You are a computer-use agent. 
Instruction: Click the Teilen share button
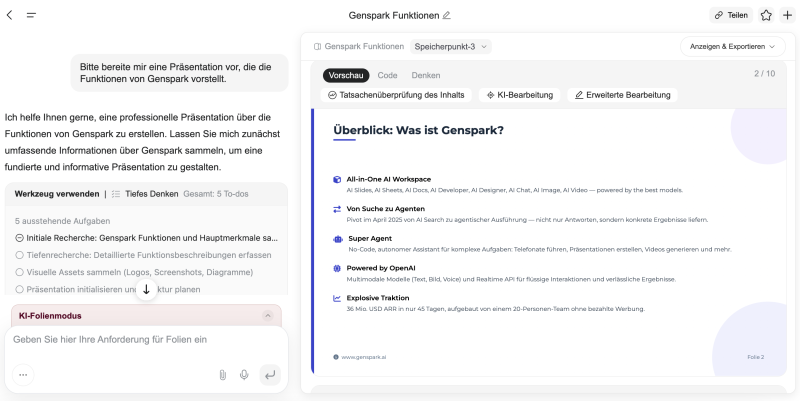[731, 15]
